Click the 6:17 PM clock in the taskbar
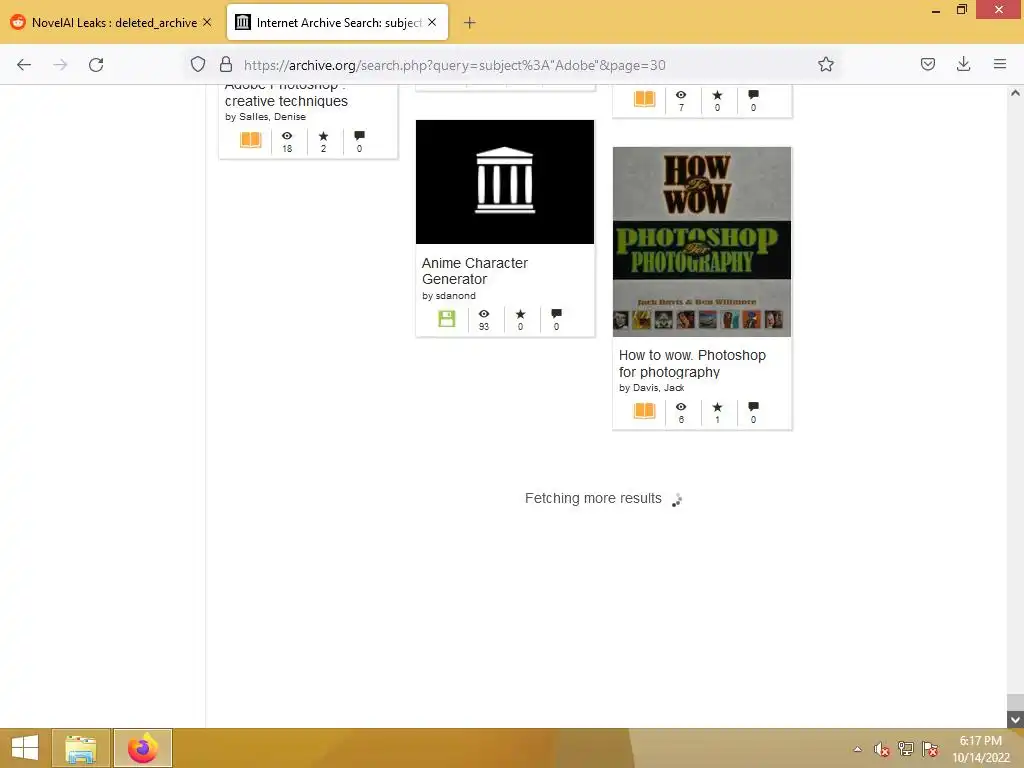Viewport: 1024px width, 768px height. (981, 741)
